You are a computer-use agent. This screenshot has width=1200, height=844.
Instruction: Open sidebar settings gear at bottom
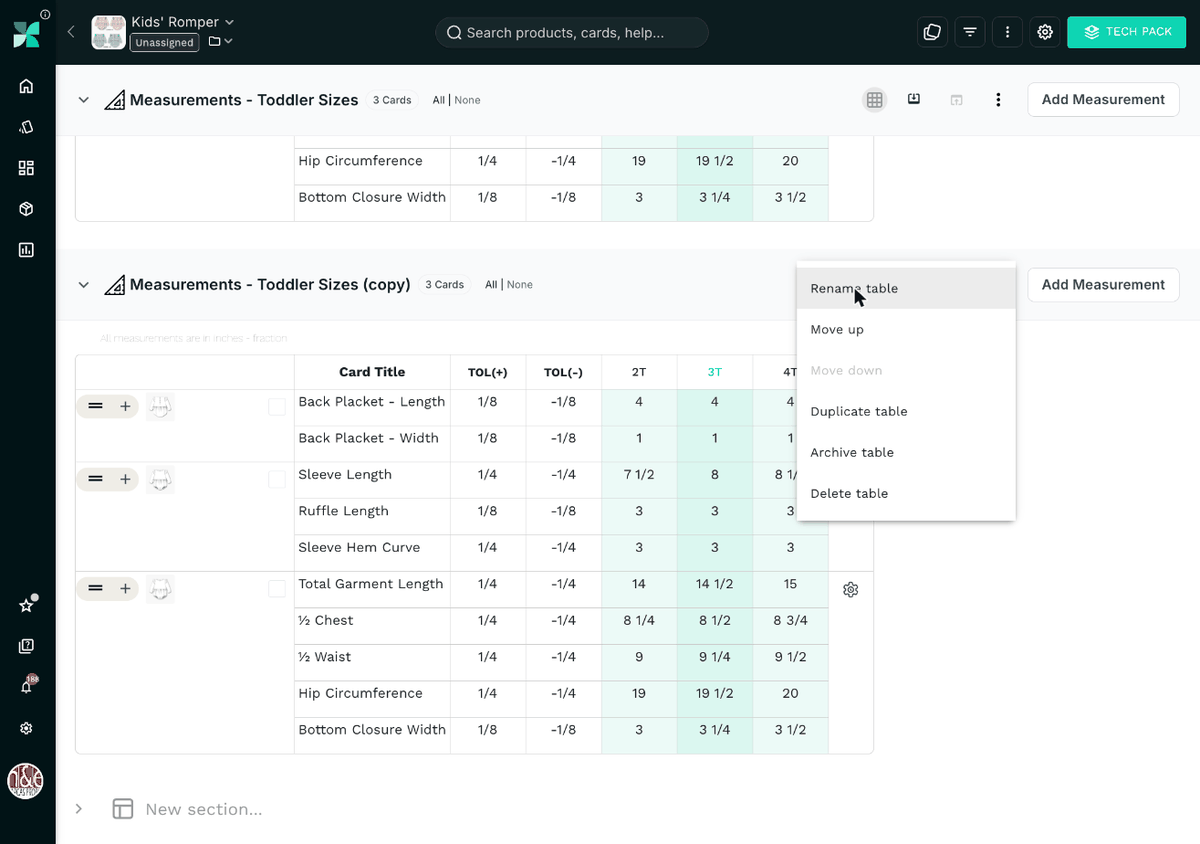coord(27,728)
